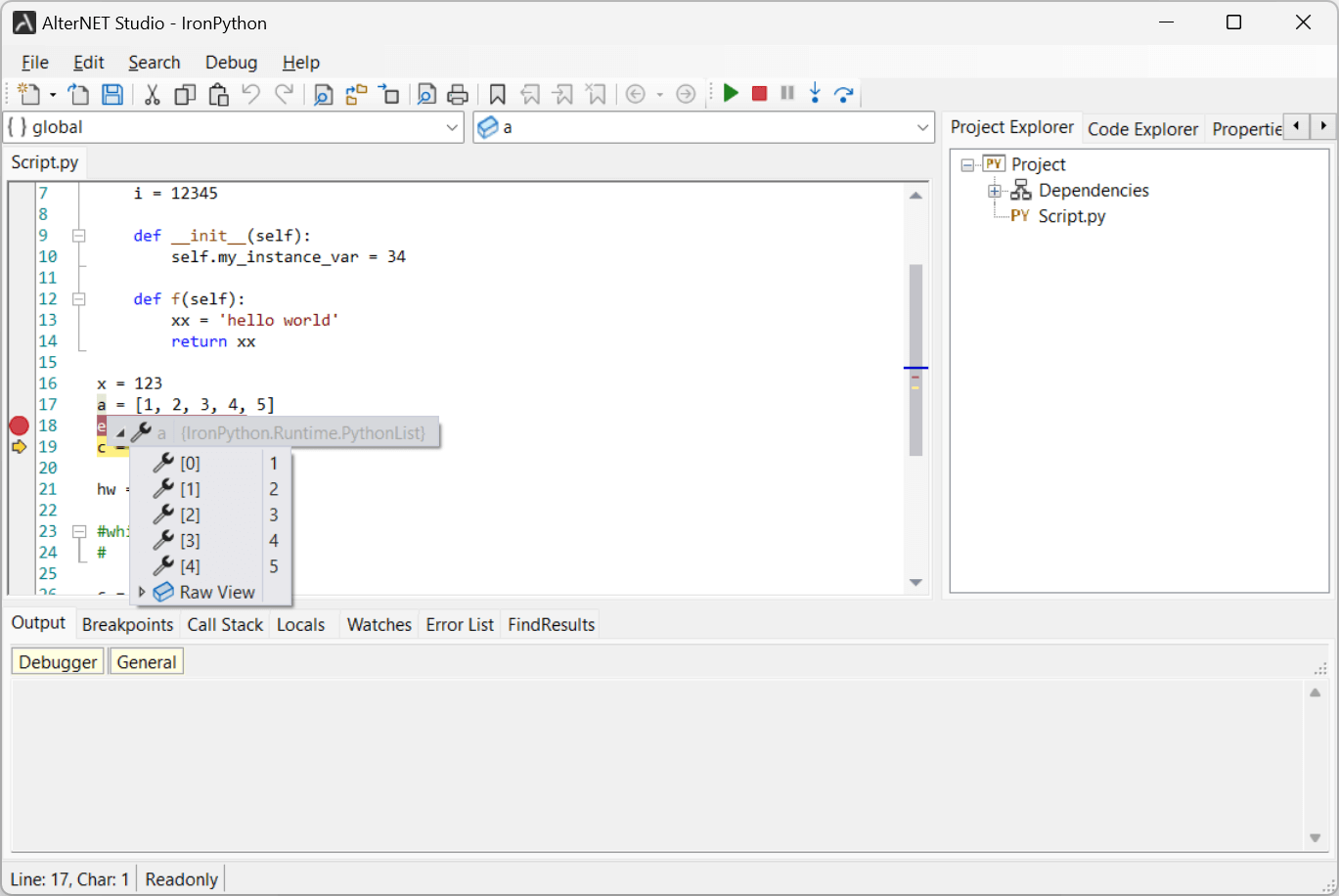Click the Next bookmark icon
Viewport: 1339px width, 896px height.
tap(563, 94)
